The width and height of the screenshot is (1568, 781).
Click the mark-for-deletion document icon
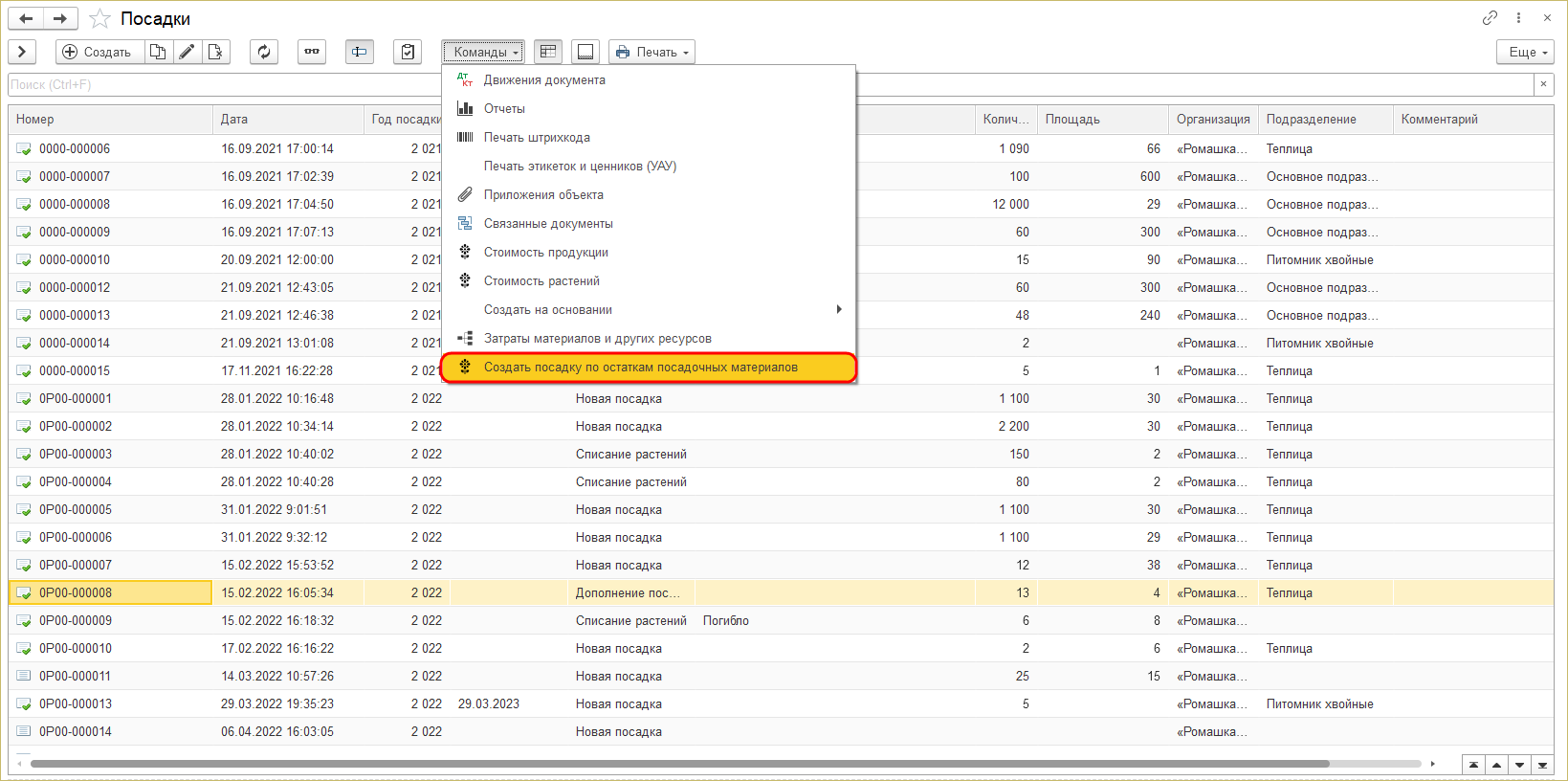[216, 52]
